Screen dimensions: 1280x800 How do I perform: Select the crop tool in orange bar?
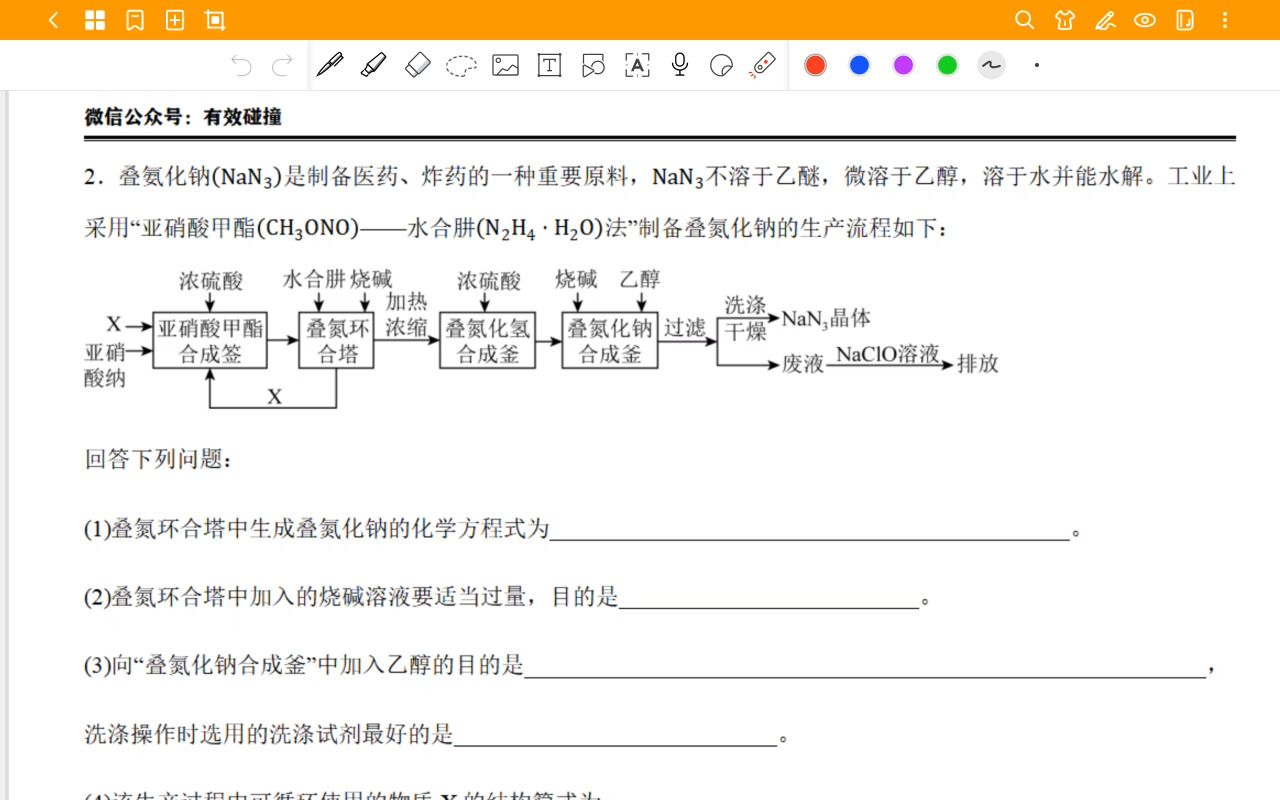click(x=215, y=20)
